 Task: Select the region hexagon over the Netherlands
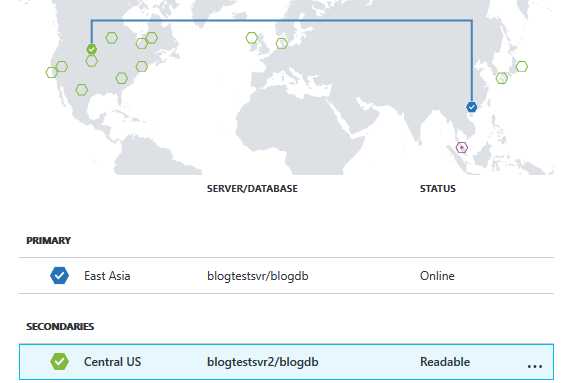(282, 44)
